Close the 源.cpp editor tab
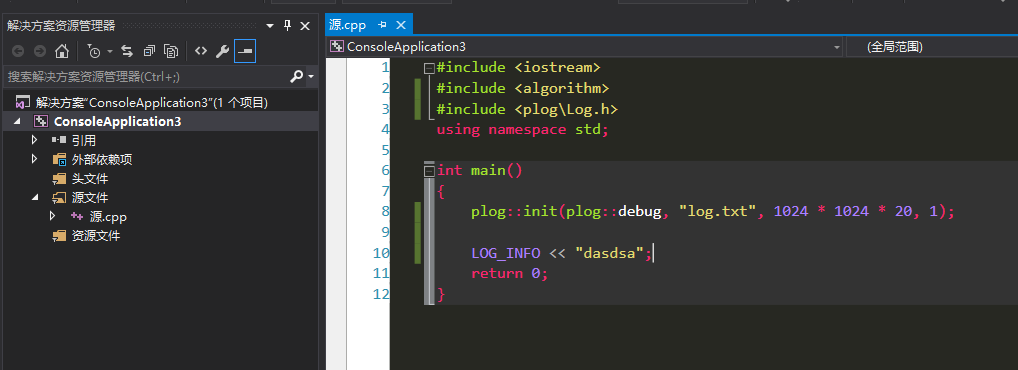 click(x=401, y=25)
